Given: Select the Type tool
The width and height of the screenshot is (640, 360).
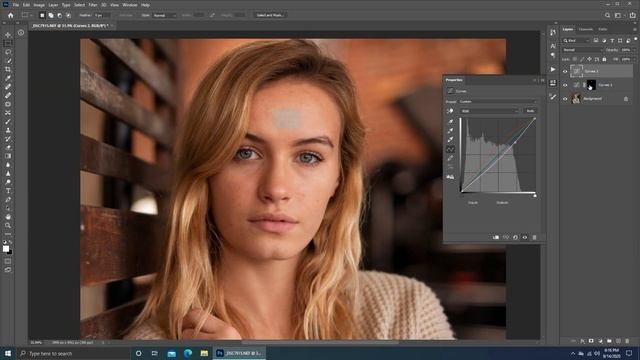Looking at the screenshot, I should [8, 191].
